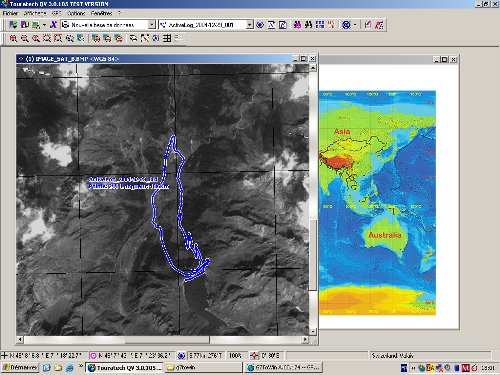Expand the Nouvelle base de données dropdown
Viewport: 500px width, 375px height.
tap(152, 25)
